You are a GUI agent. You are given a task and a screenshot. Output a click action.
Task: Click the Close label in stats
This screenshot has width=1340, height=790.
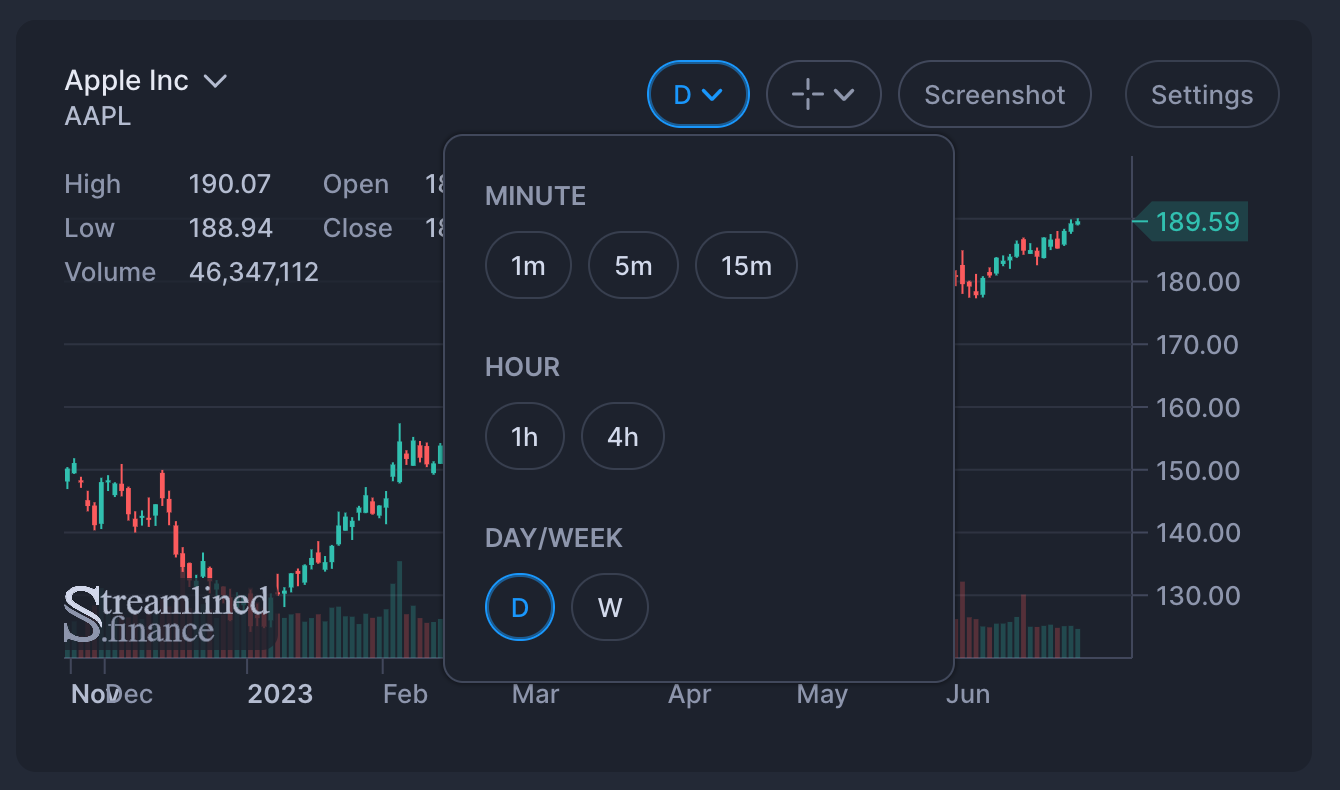(357, 228)
